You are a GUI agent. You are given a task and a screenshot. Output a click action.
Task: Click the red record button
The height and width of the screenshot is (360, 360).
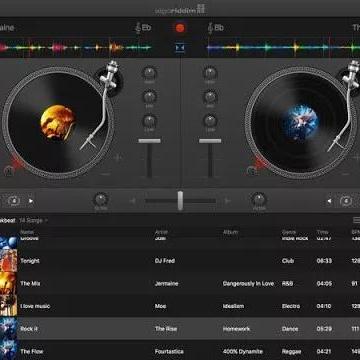(x=180, y=28)
